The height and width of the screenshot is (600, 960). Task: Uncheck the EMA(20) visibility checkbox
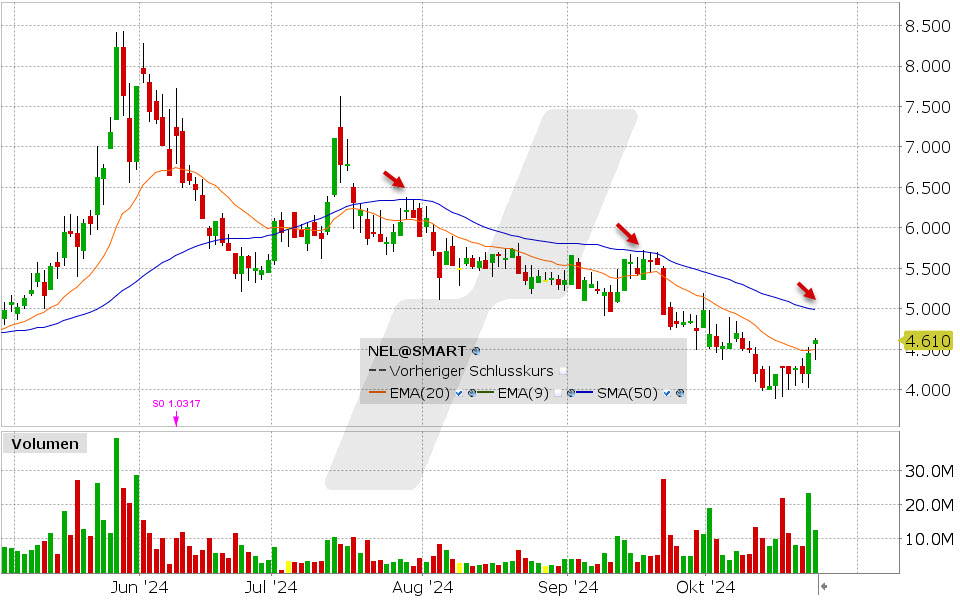pyautogui.click(x=459, y=393)
